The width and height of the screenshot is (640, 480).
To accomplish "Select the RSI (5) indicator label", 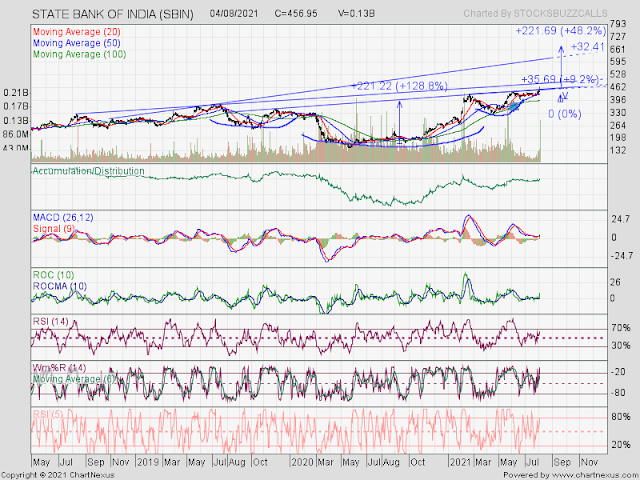I will pyautogui.click(x=48, y=415).
